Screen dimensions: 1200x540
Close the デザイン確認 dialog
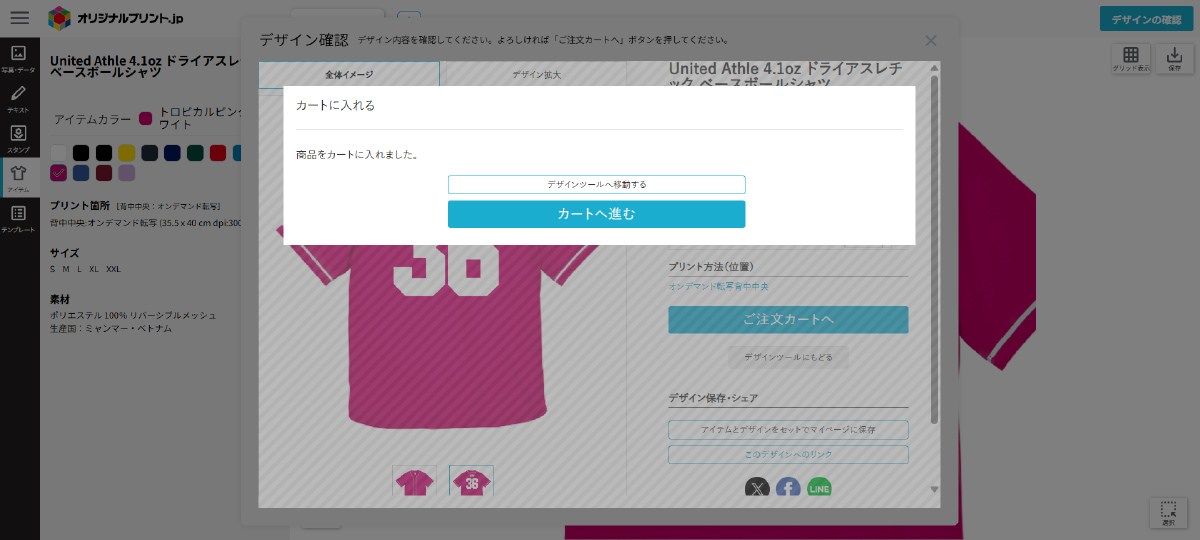pos(930,41)
